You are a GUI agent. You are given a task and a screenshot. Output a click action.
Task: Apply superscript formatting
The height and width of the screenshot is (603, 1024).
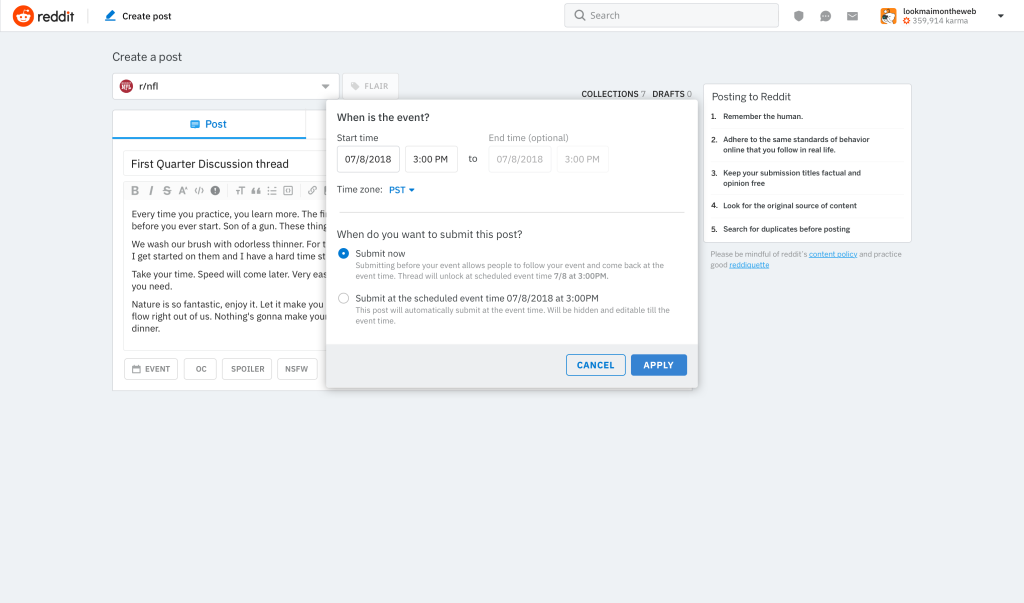click(183, 191)
